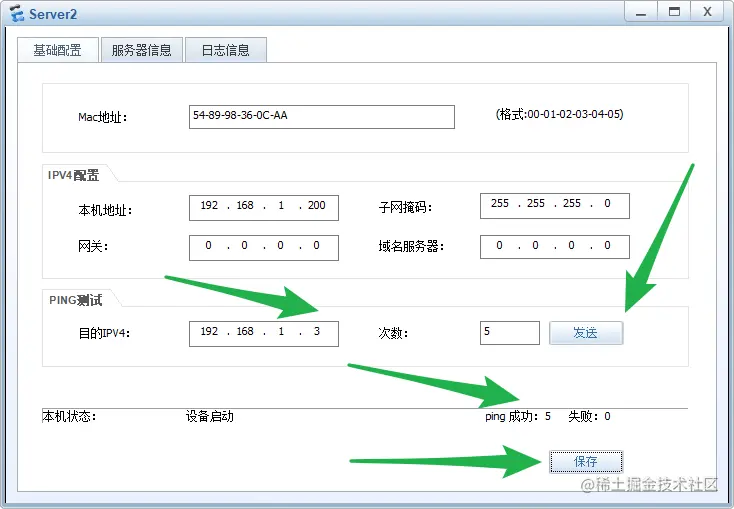Image resolution: width=734 pixels, height=509 pixels.
Task: Maximize the Server2 window
Action: click(x=674, y=12)
